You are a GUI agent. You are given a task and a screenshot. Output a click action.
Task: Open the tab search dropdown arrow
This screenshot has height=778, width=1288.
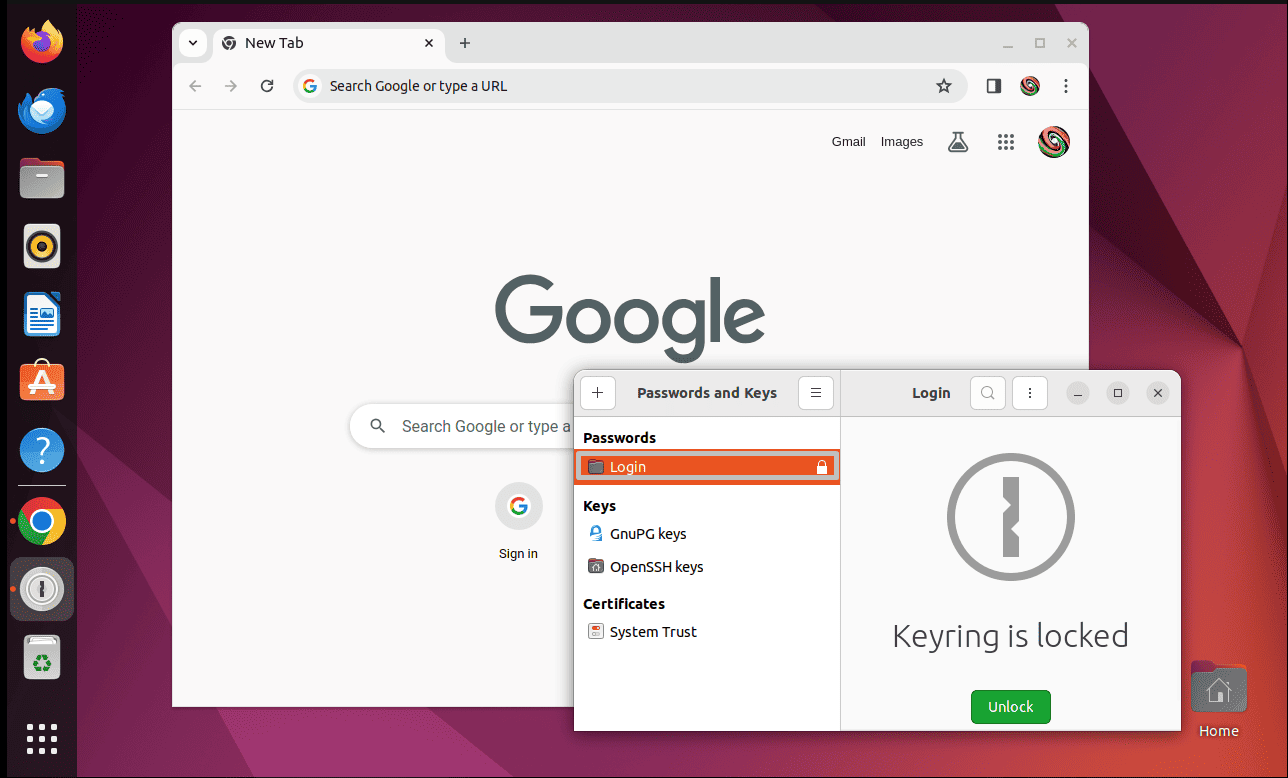[x=193, y=43]
